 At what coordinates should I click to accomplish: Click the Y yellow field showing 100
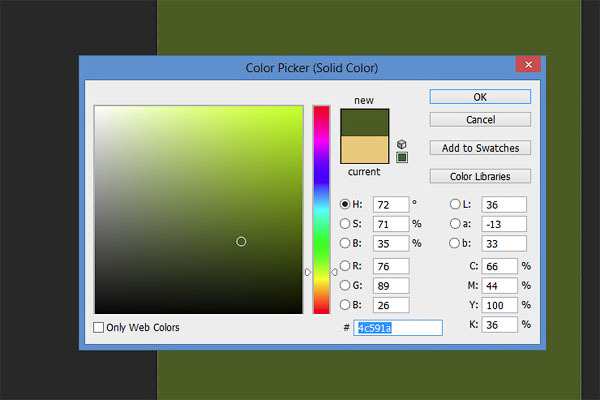point(499,305)
